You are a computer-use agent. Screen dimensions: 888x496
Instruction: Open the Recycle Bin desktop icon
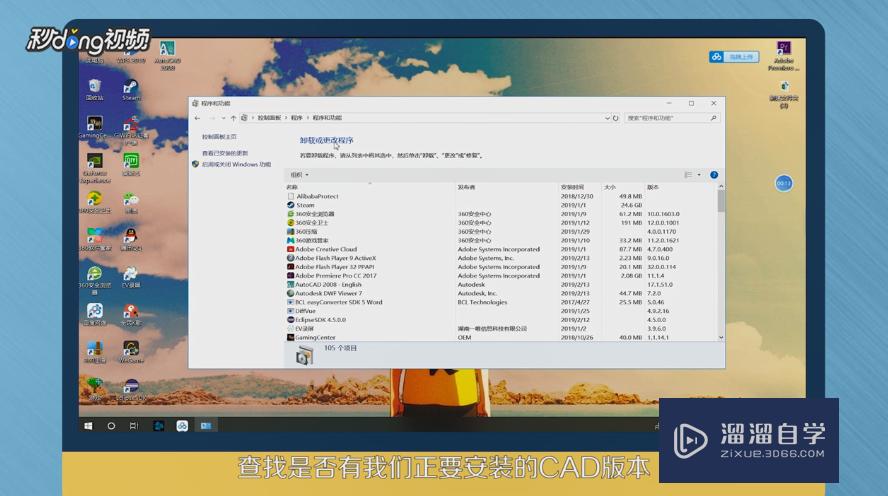(x=95, y=89)
